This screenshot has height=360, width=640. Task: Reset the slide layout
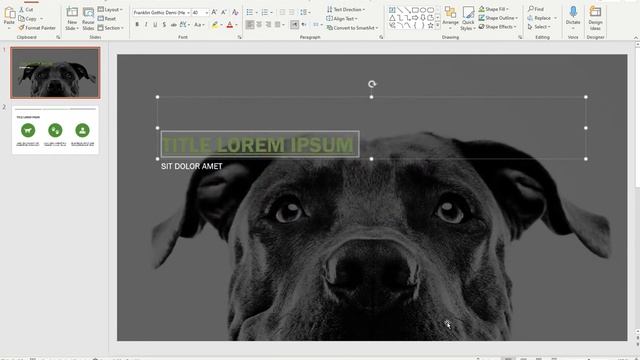107,19
